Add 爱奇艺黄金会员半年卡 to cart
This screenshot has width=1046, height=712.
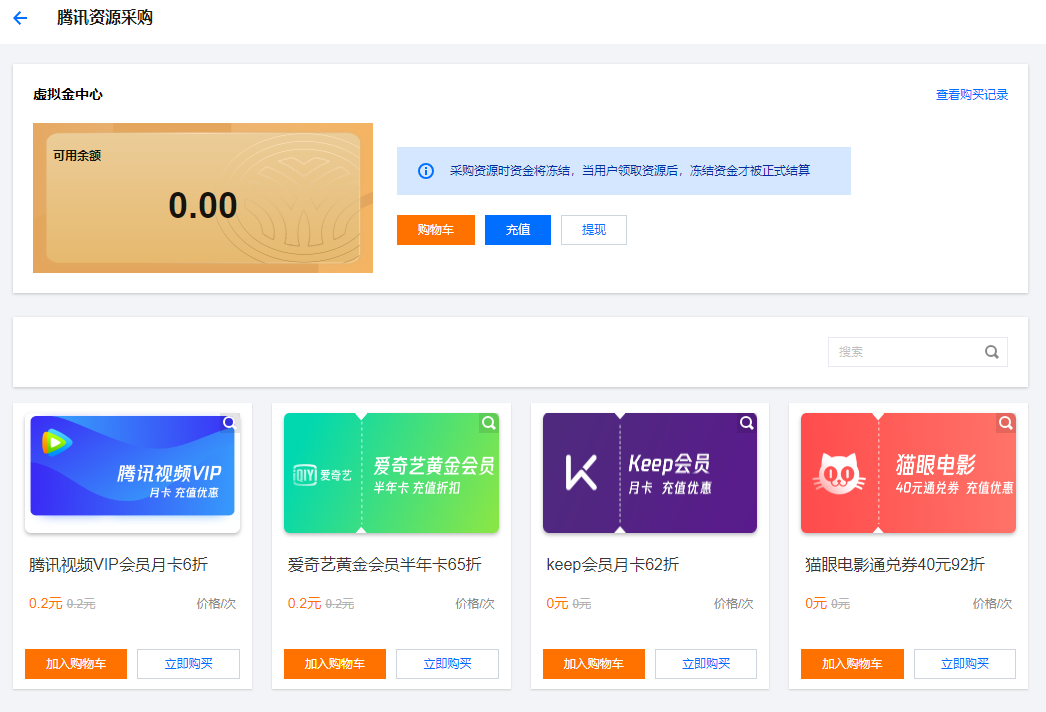[335, 664]
